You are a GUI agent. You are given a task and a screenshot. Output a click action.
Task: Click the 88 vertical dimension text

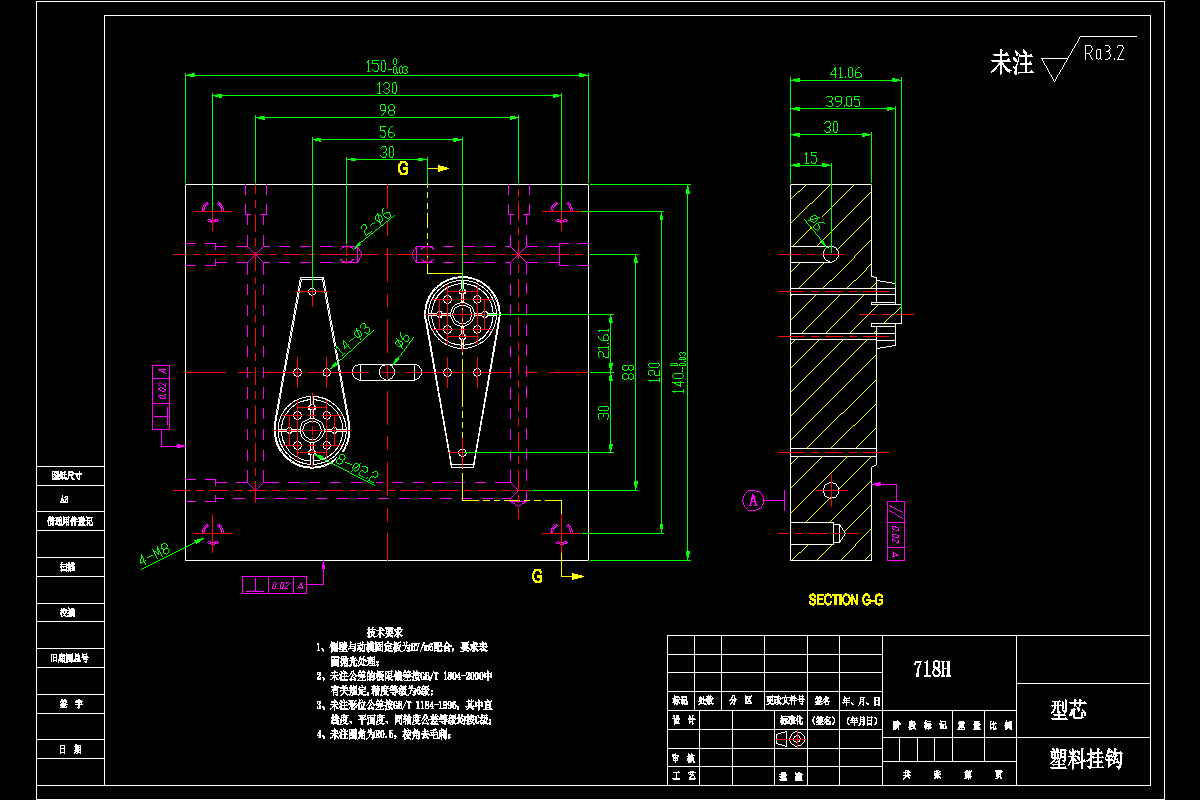tap(629, 371)
